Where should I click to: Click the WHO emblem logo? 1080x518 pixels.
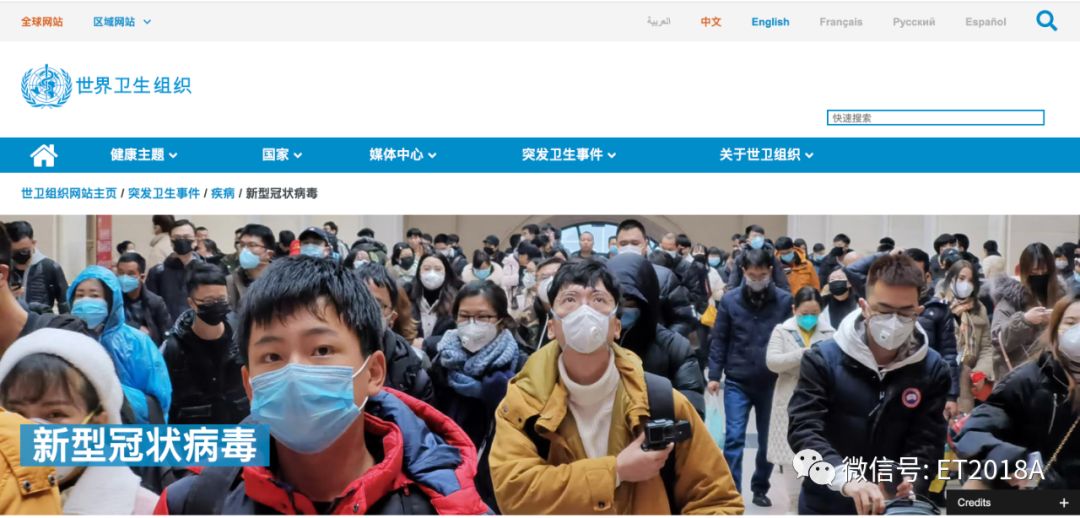[46, 85]
